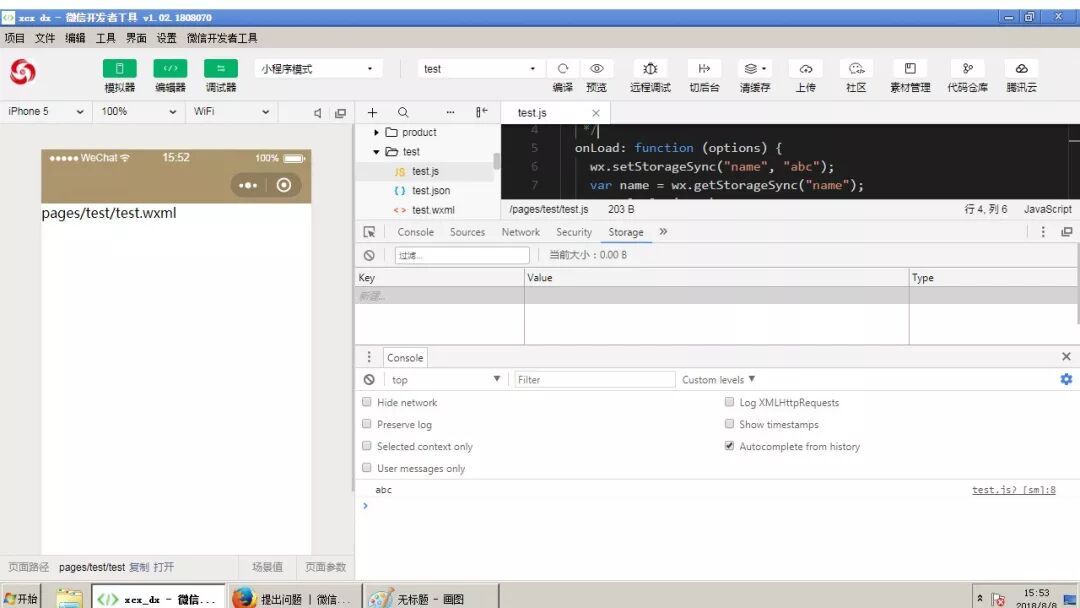Open the material management icon

coord(910,69)
